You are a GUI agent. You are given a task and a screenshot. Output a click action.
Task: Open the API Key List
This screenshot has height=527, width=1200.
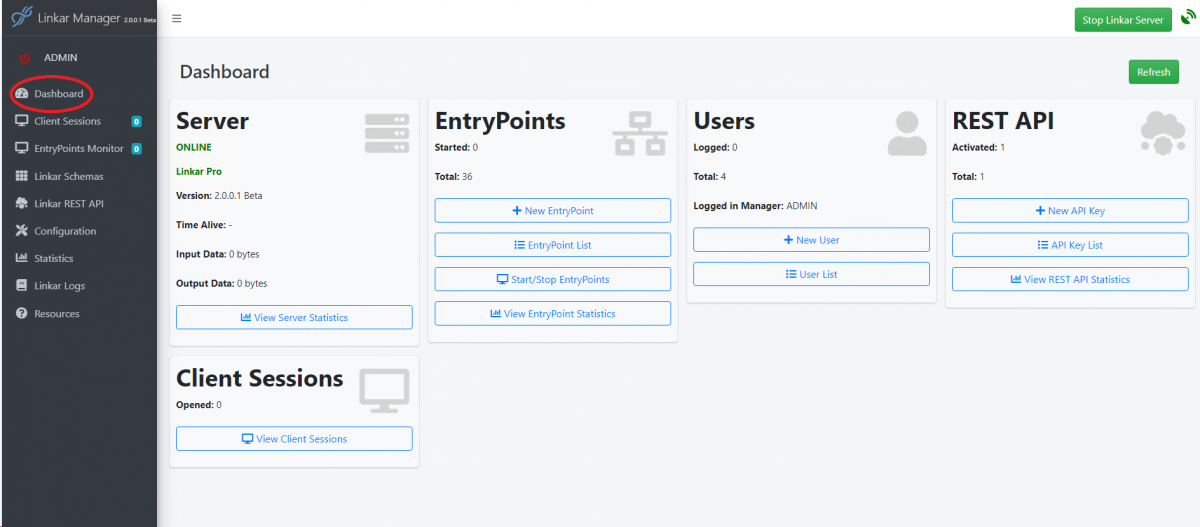[x=1070, y=245]
